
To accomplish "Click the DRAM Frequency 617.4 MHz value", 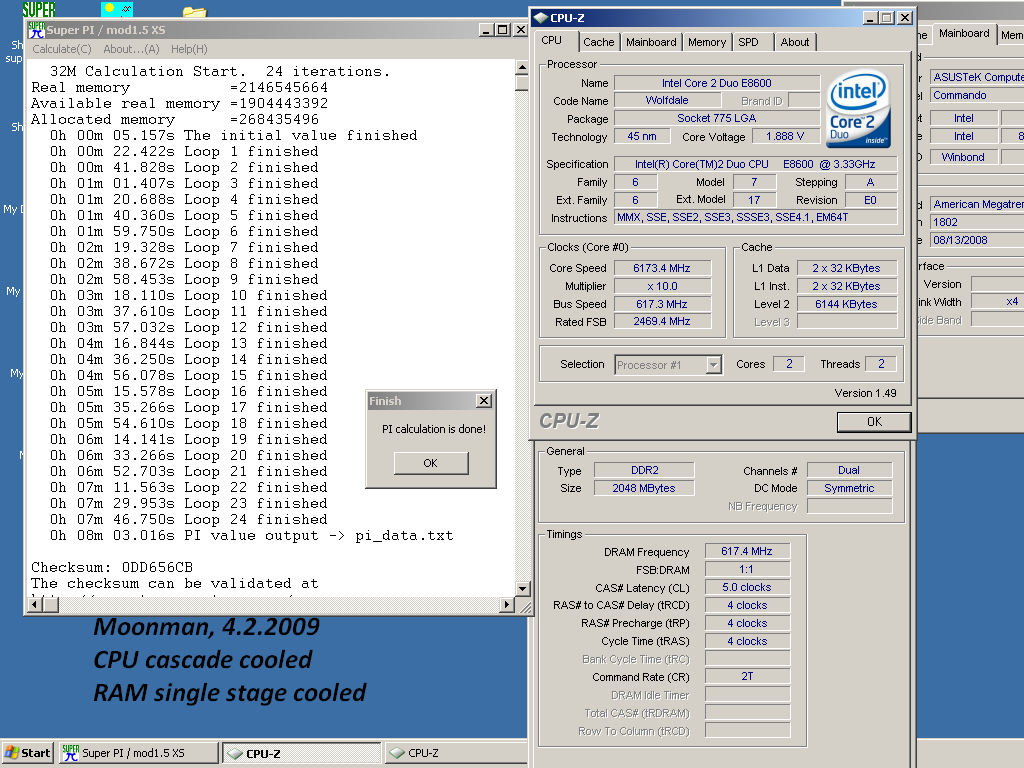I will click(747, 552).
